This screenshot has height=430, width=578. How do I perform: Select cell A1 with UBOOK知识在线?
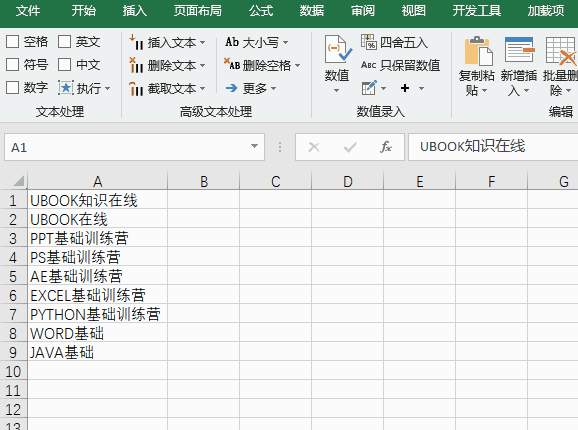coord(97,200)
